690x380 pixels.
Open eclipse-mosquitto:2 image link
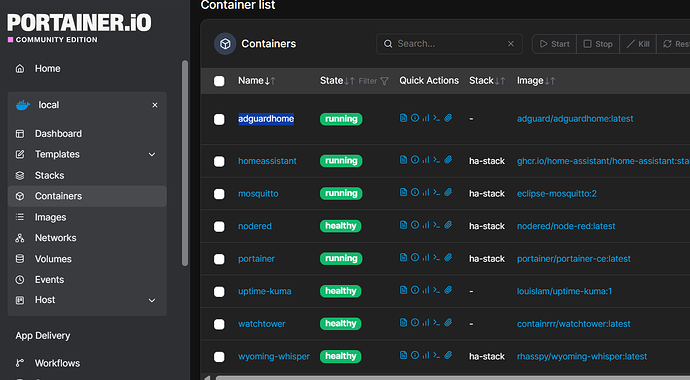pyautogui.click(x=557, y=194)
